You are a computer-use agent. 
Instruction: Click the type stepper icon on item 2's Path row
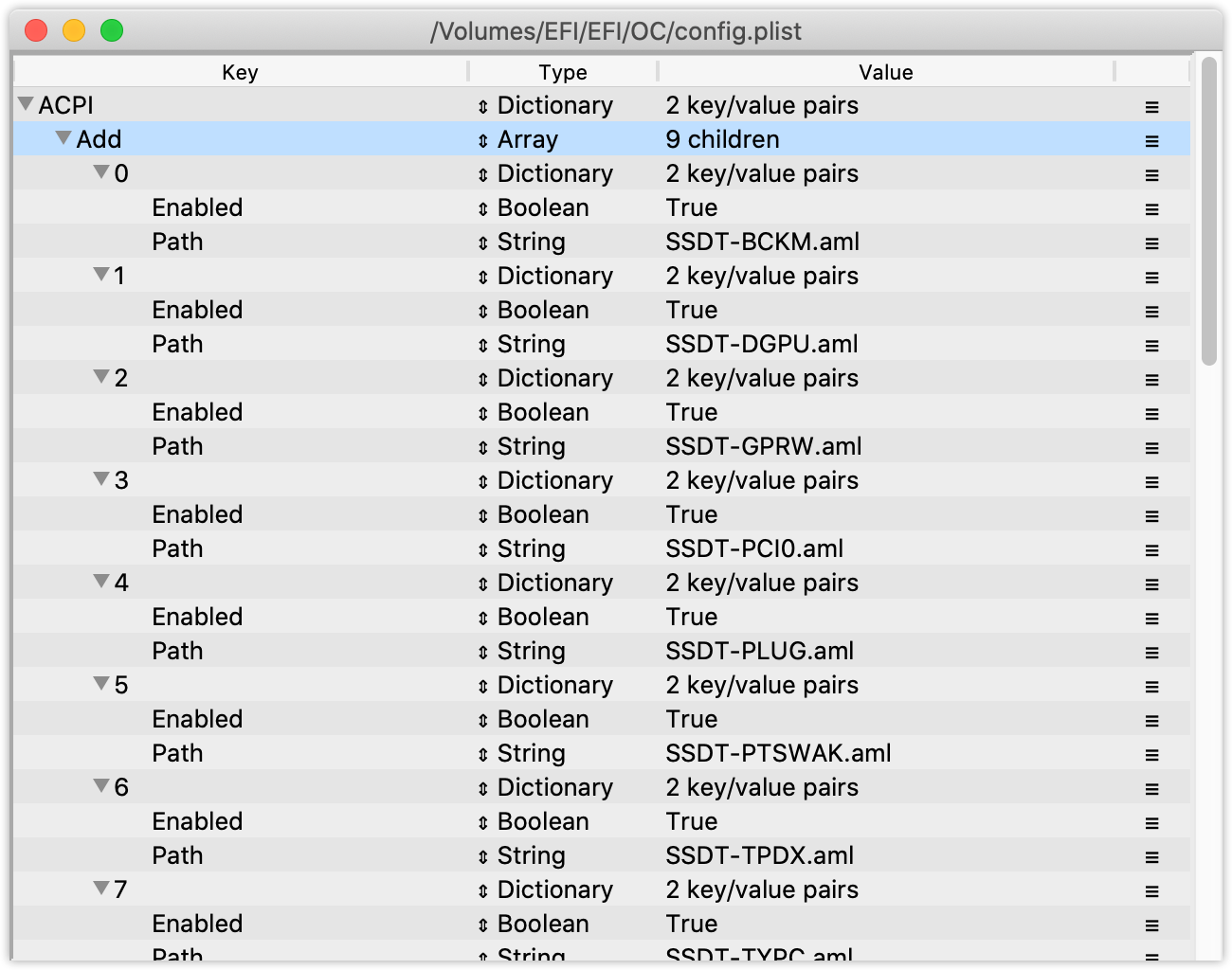tap(485, 446)
